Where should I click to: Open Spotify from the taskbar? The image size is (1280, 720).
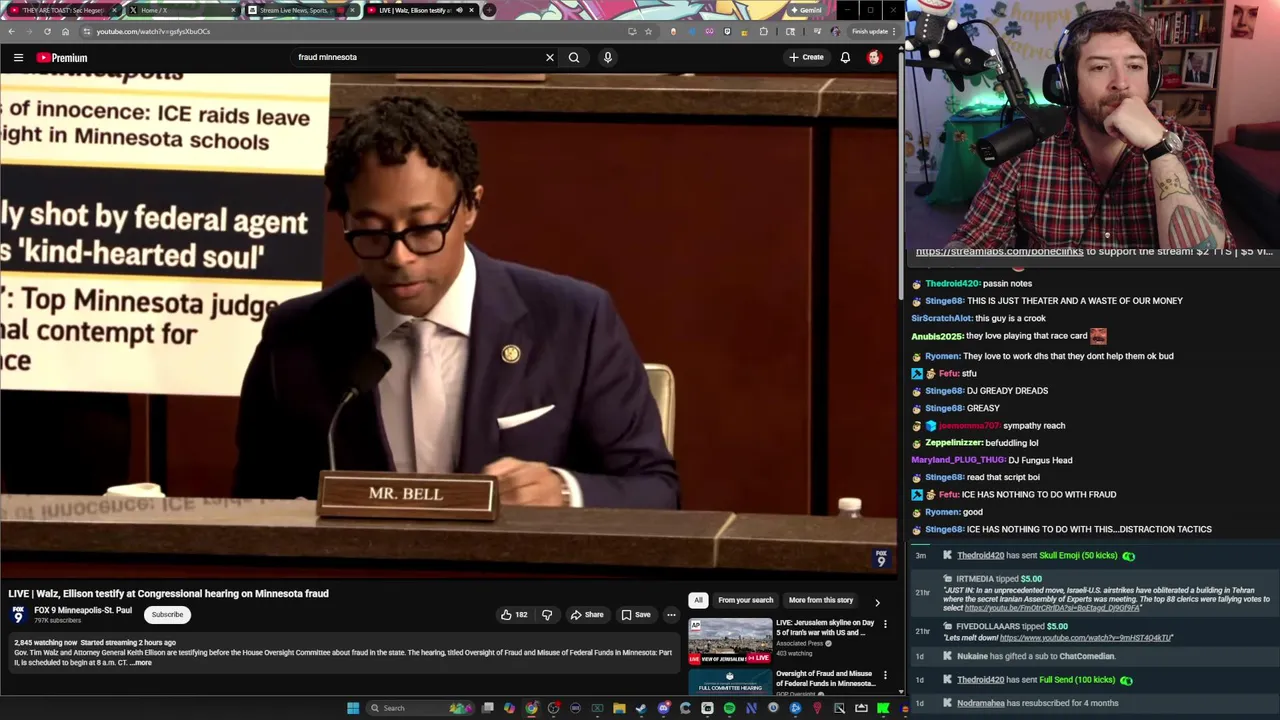click(729, 708)
